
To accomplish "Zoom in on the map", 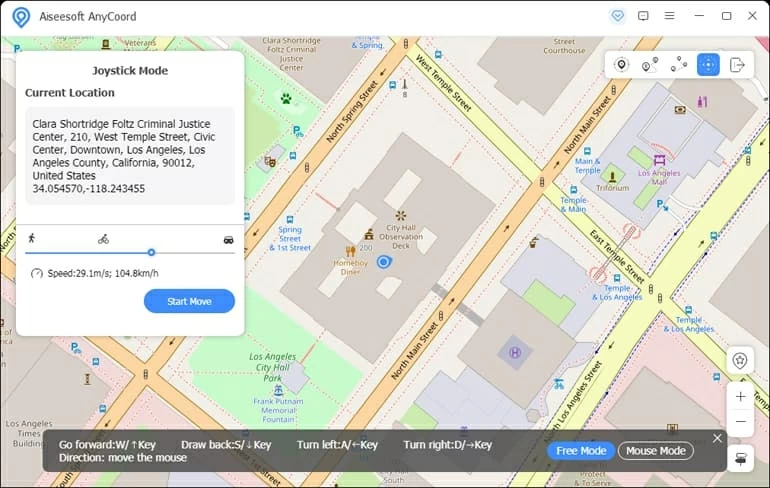I will click(x=740, y=396).
